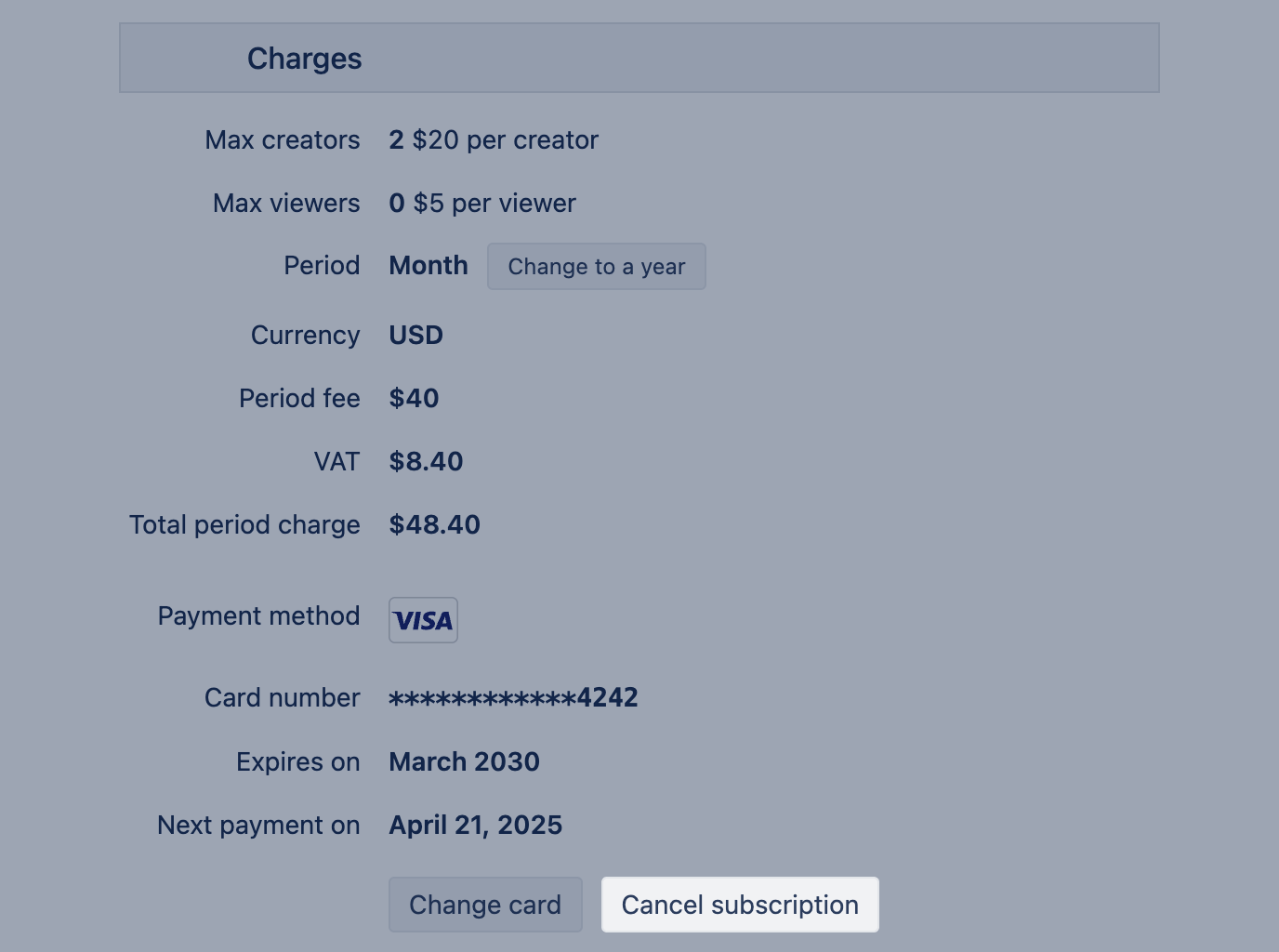Click the $20 per creator text
This screenshot has height=952, width=1279.
[505, 140]
